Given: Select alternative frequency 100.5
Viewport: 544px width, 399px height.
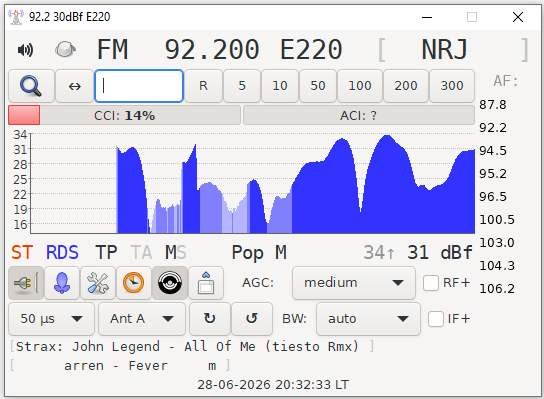Looking at the screenshot, I should coord(497,220).
